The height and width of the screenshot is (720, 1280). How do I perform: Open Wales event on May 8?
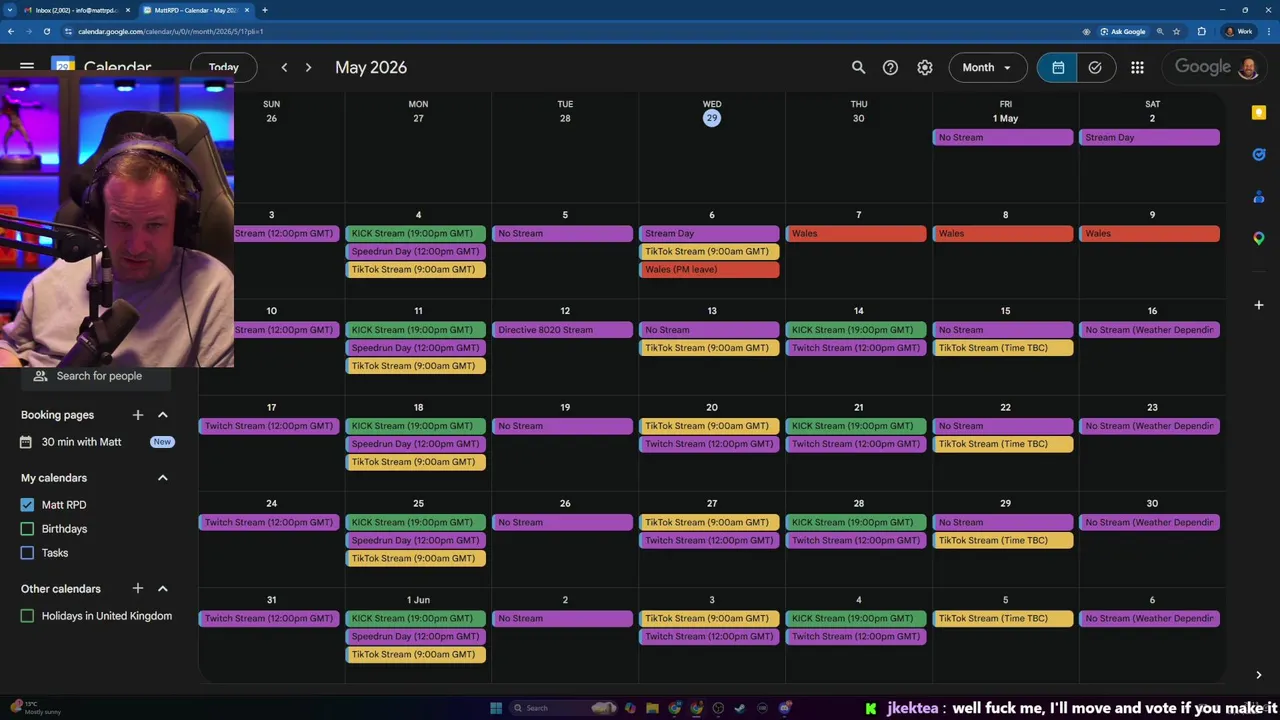point(1003,234)
